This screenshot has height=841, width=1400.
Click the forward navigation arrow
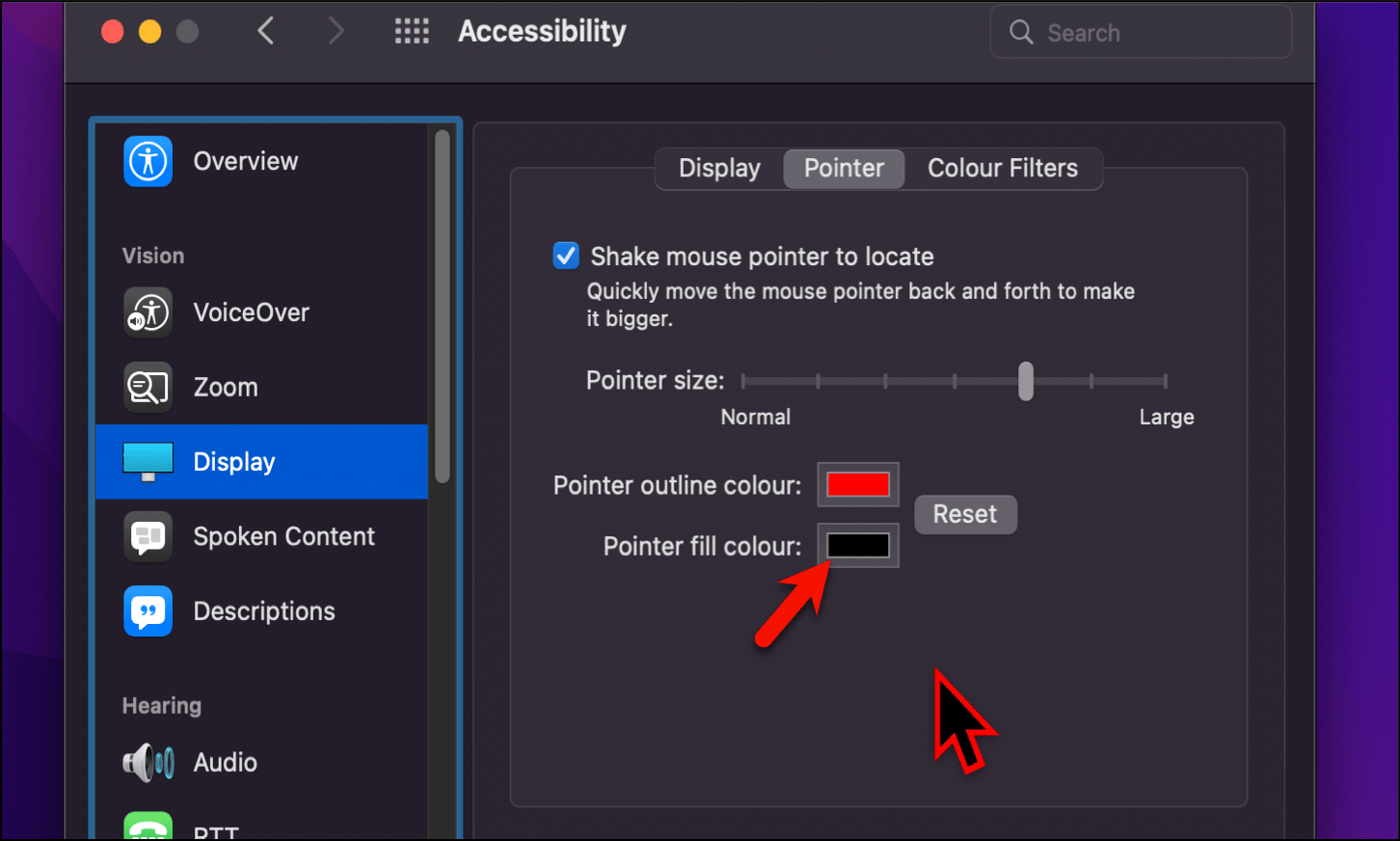coord(337,30)
